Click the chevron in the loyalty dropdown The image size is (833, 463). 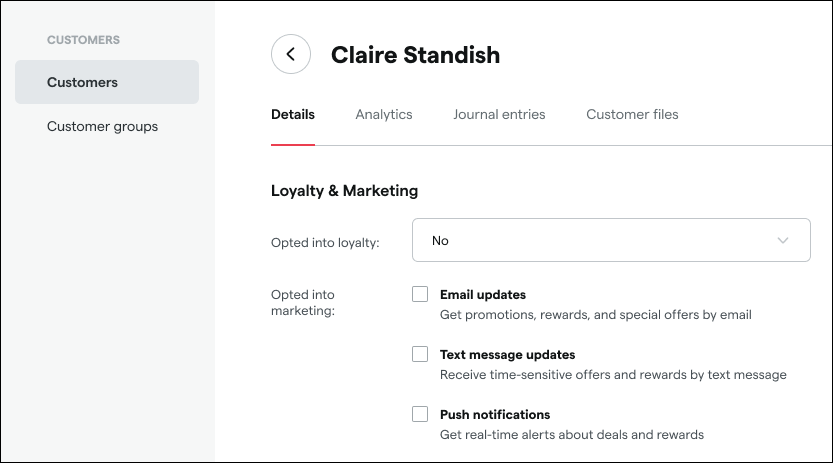pyautogui.click(x=783, y=241)
